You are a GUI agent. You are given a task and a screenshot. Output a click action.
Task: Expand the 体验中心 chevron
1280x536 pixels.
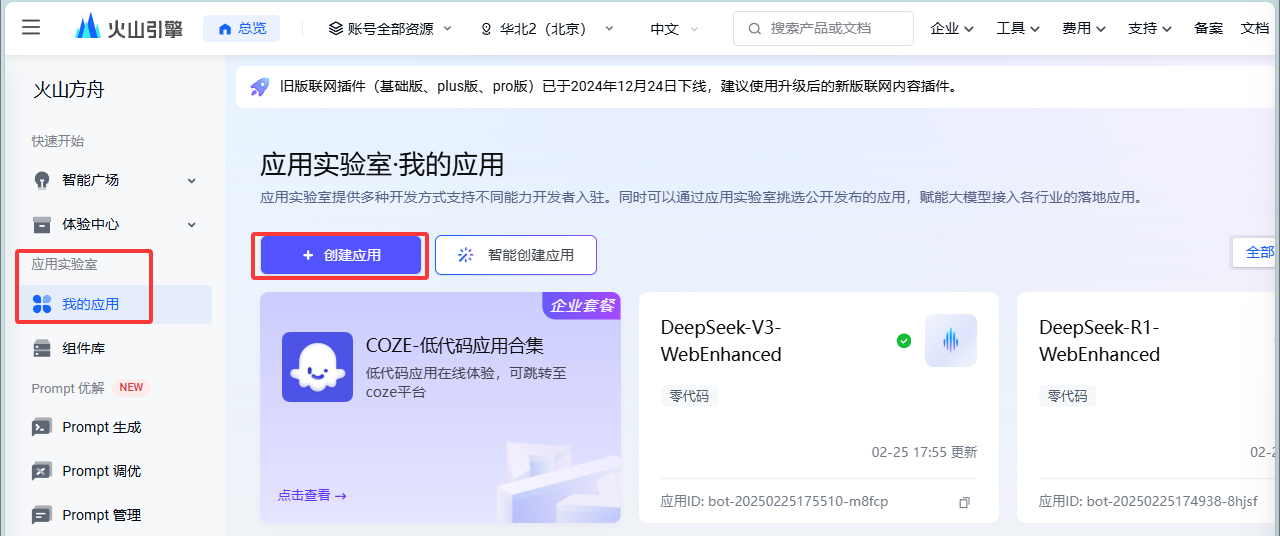pyautogui.click(x=192, y=224)
